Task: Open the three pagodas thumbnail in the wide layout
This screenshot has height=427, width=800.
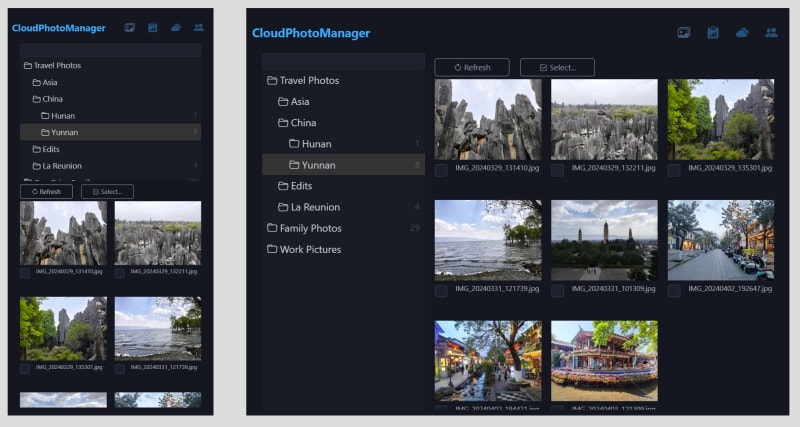Action: point(605,240)
